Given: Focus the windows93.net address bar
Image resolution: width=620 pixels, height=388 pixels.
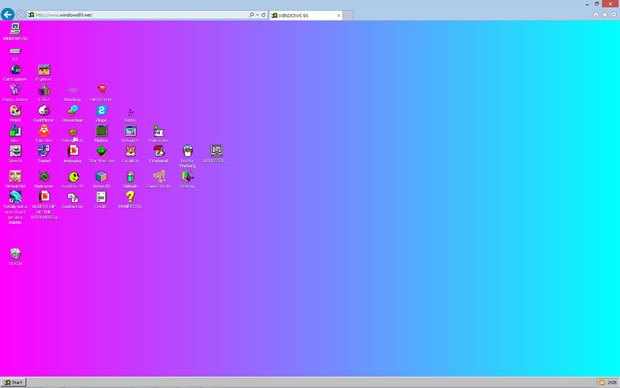Looking at the screenshot, I should point(138,15).
